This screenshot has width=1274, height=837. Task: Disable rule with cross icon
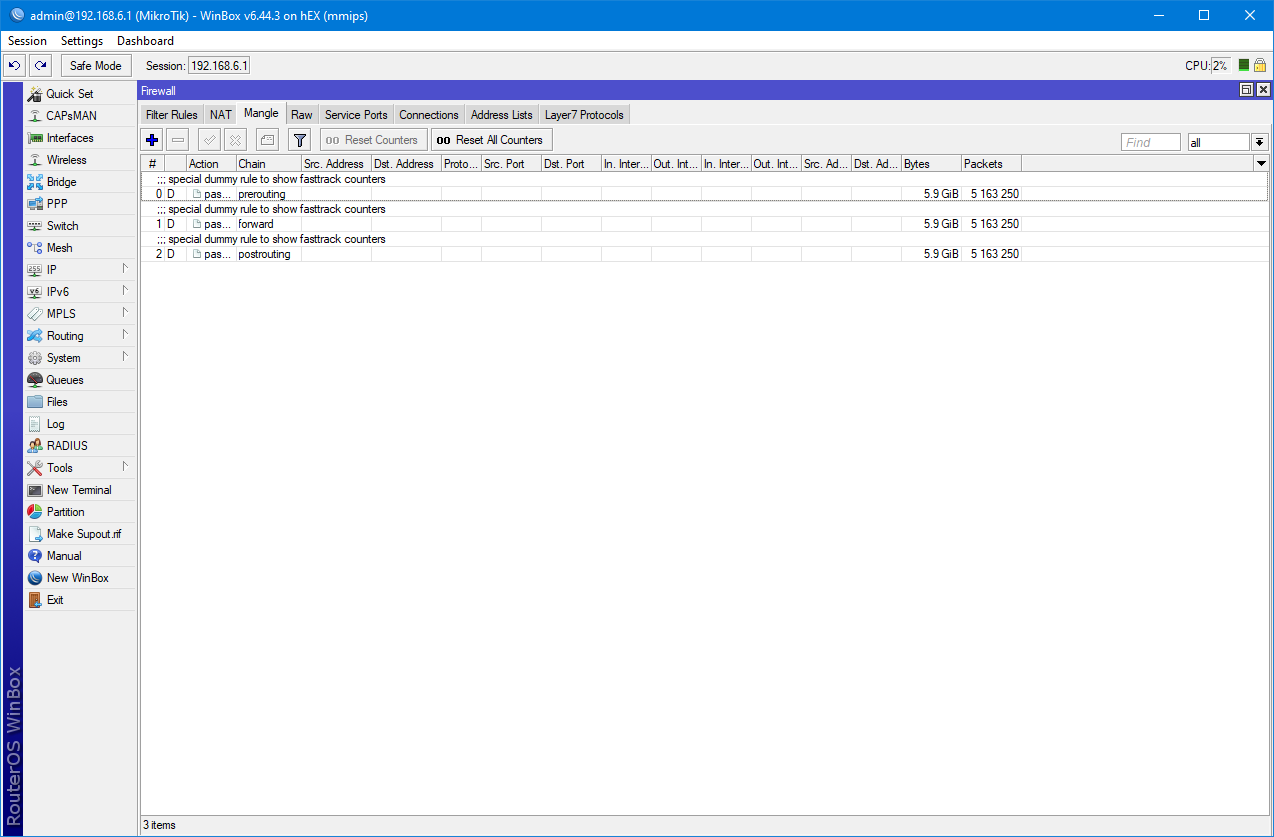(235, 140)
